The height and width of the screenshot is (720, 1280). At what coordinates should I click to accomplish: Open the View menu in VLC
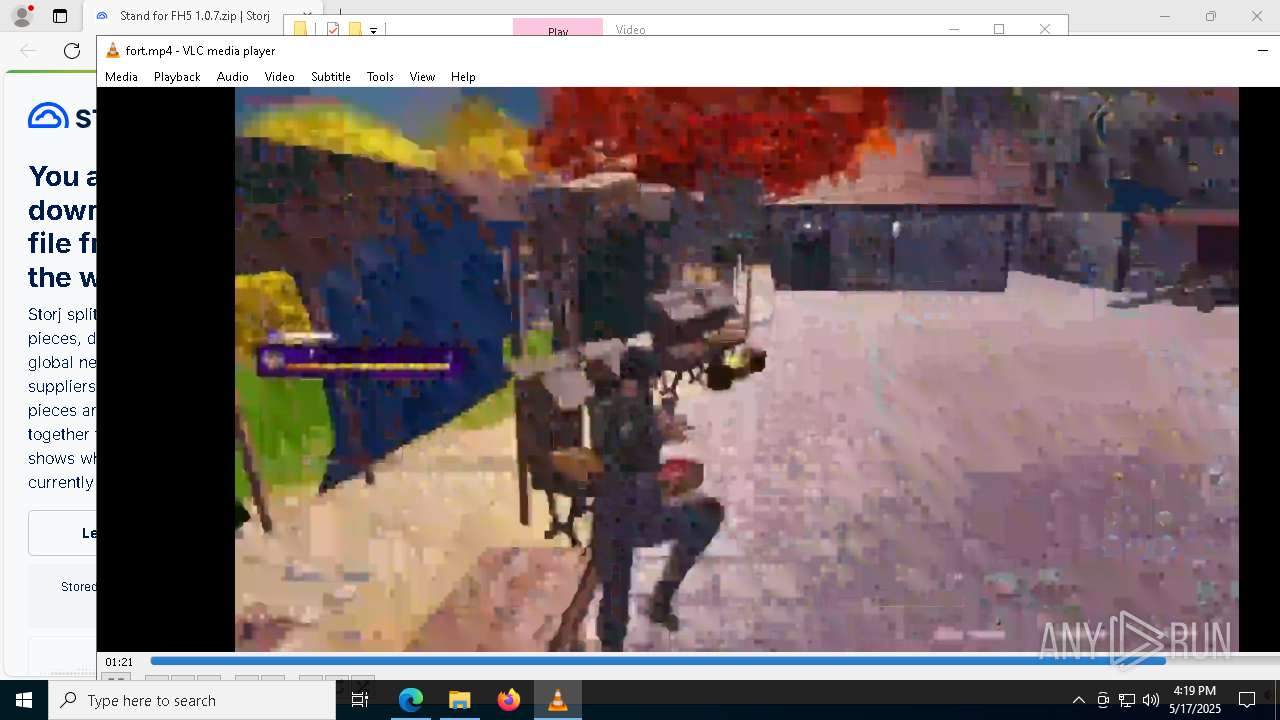click(x=422, y=77)
